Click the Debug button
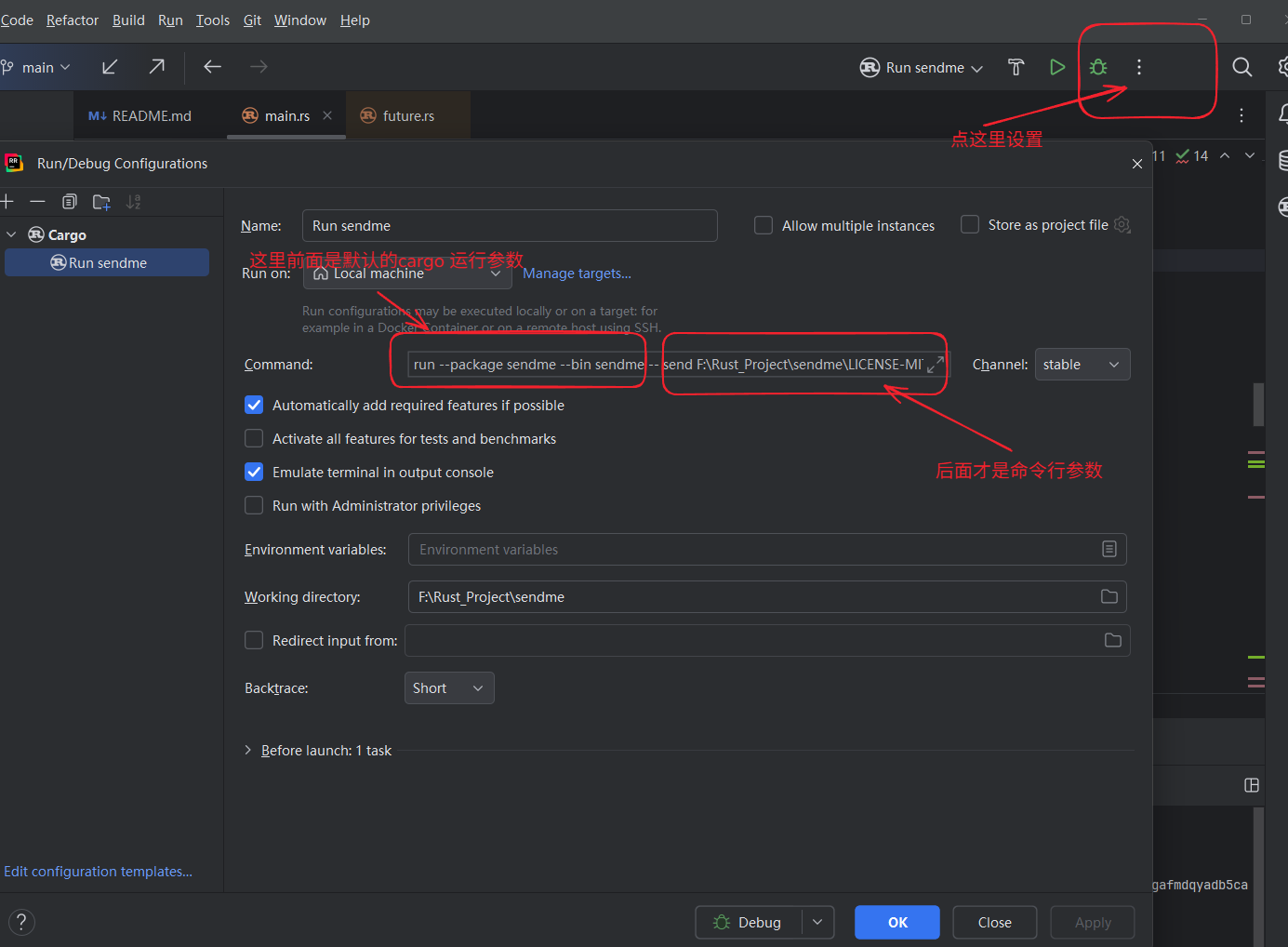1288x947 pixels. 748,922
